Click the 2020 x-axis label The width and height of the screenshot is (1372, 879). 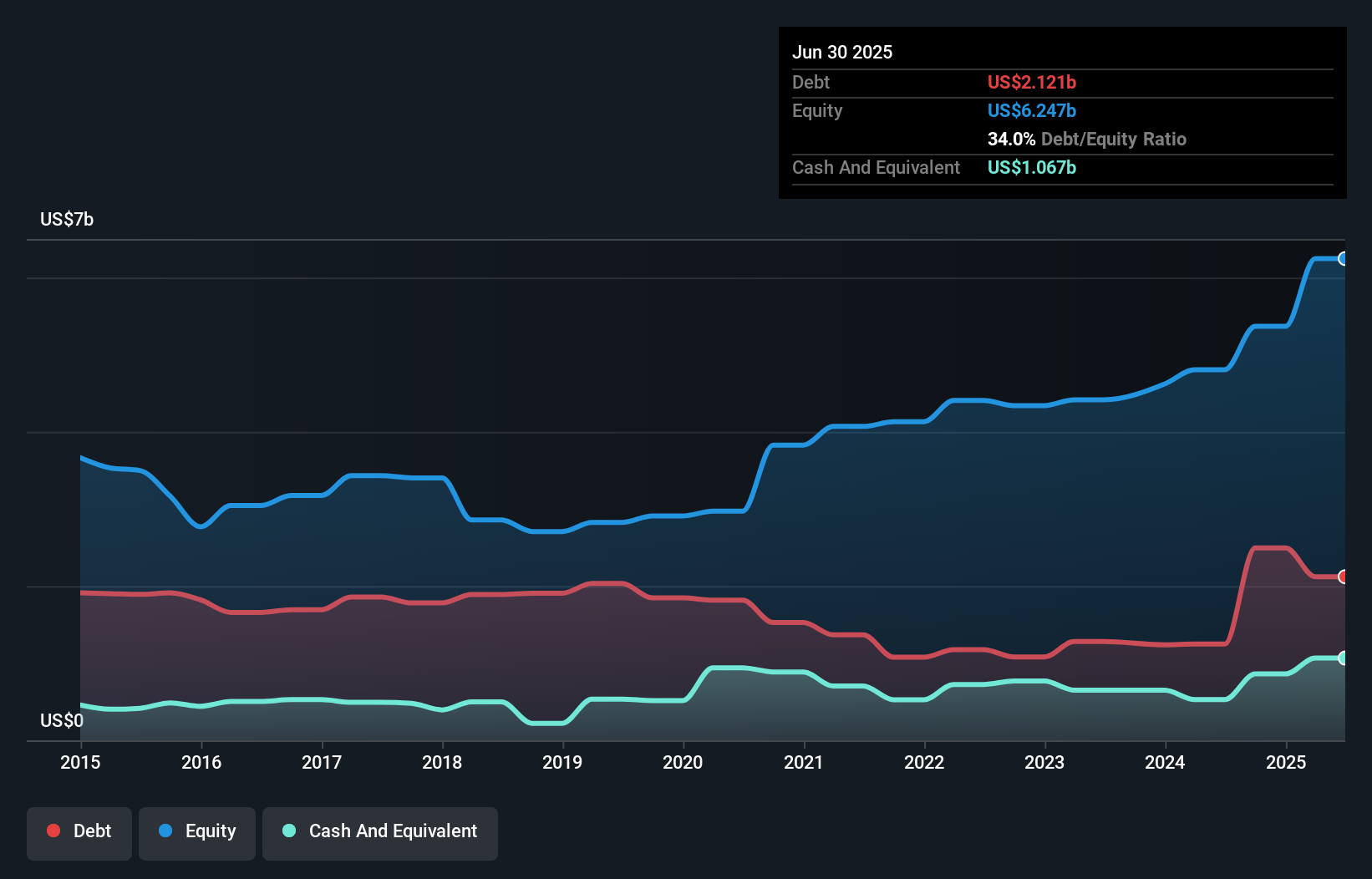(683, 762)
